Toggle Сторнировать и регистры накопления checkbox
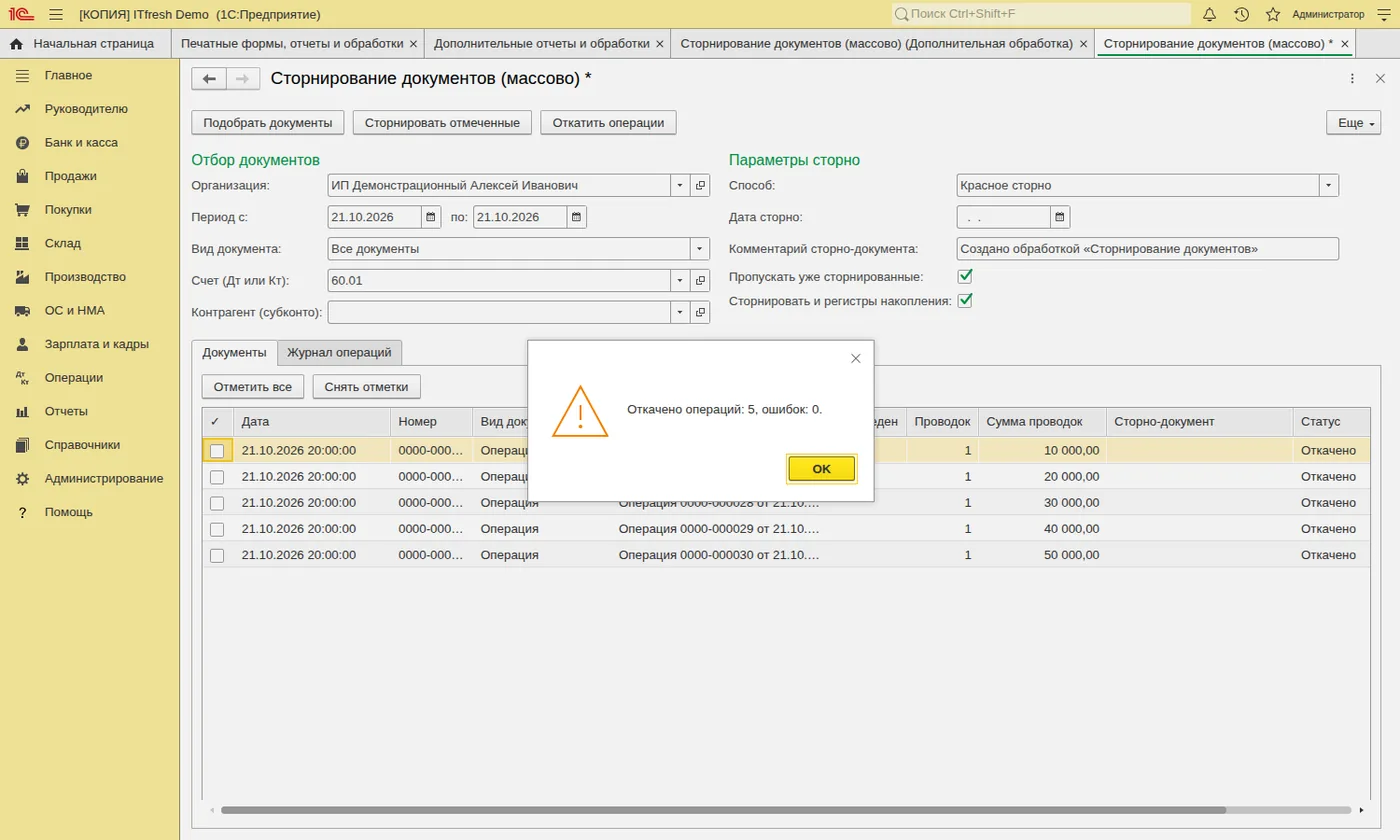The image size is (1400, 840). [x=965, y=300]
